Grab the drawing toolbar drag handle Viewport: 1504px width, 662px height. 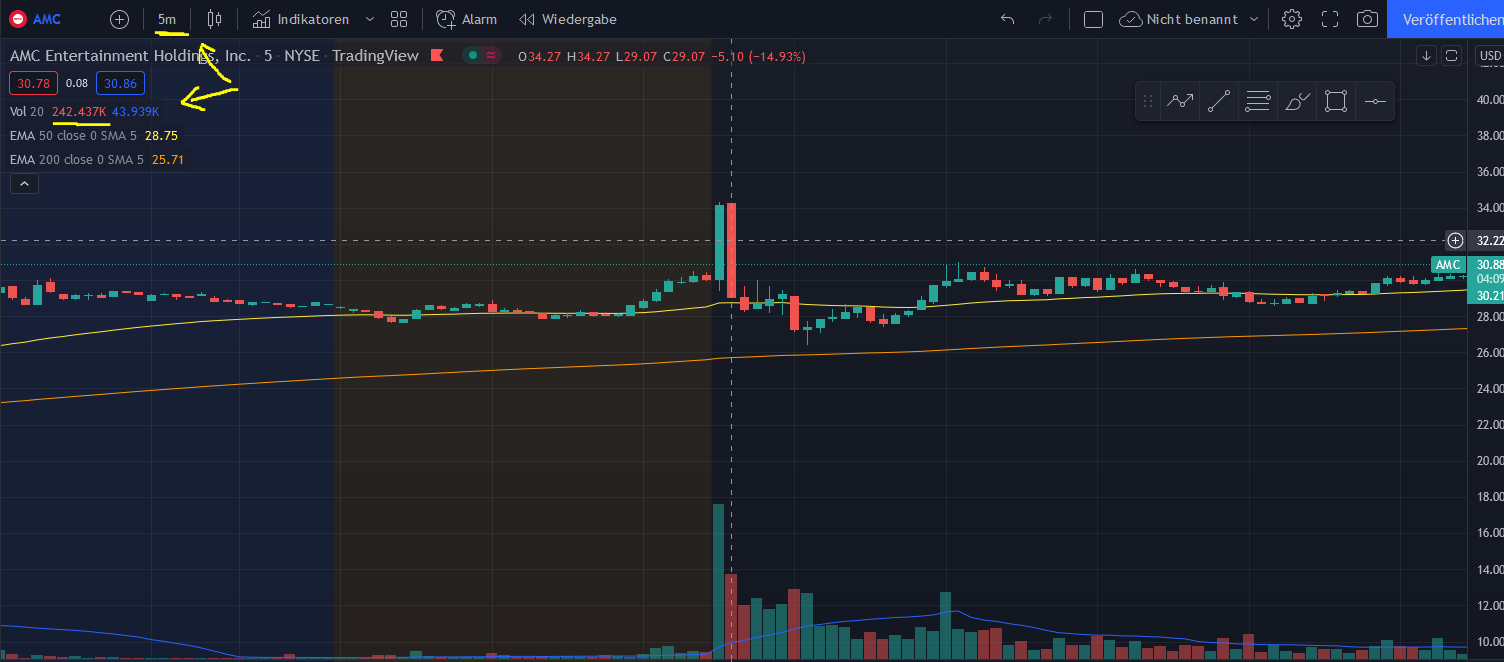click(x=1148, y=101)
